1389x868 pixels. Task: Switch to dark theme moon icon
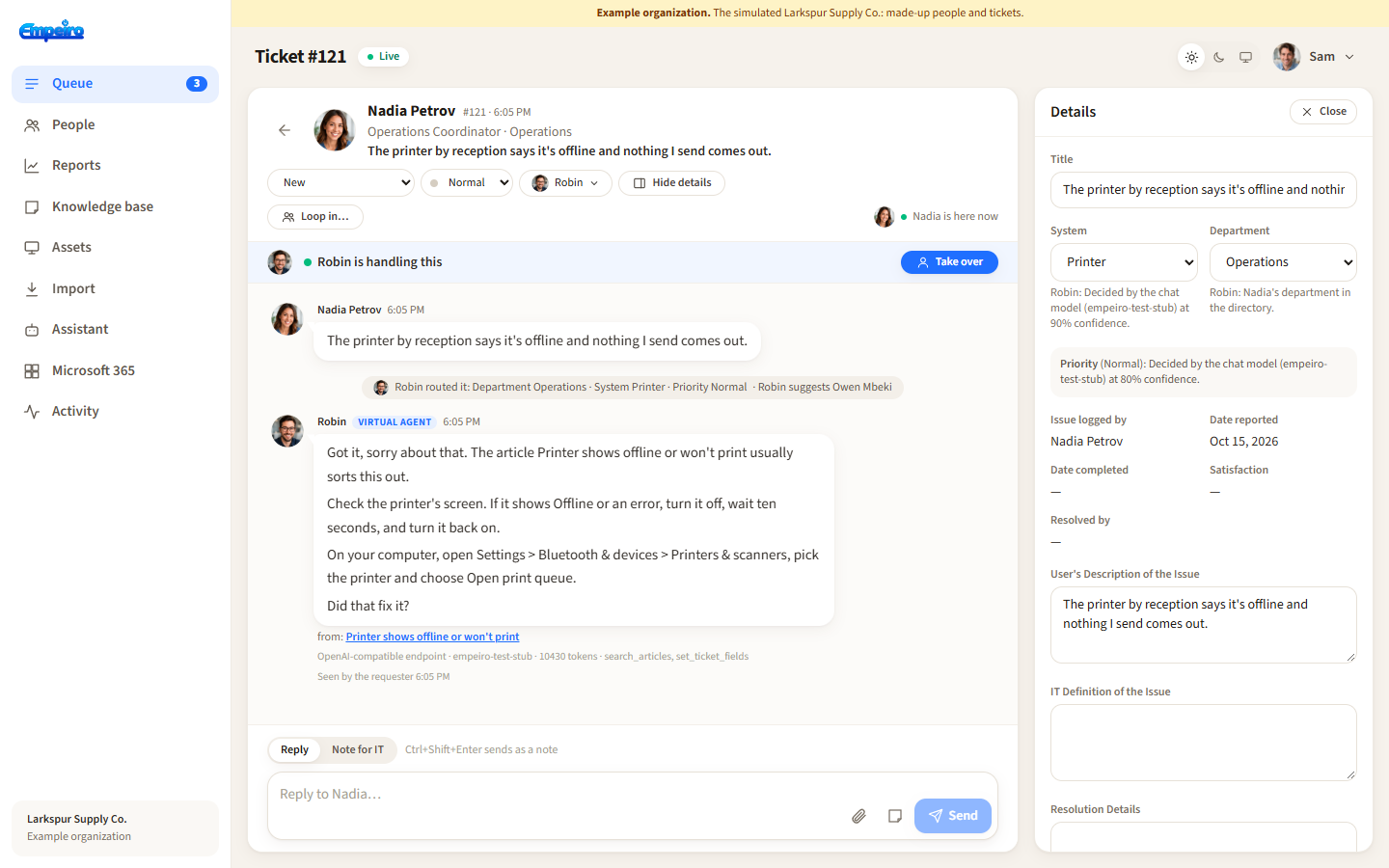point(1219,57)
